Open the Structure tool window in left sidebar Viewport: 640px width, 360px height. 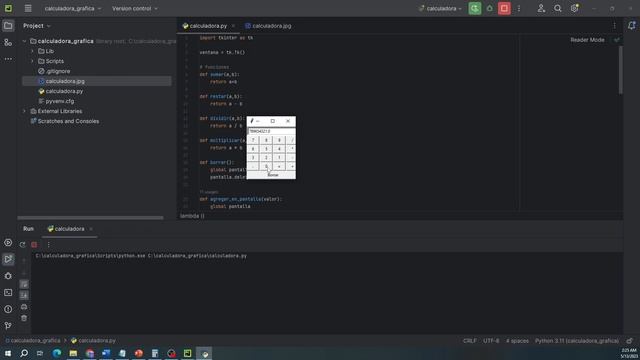8,42
